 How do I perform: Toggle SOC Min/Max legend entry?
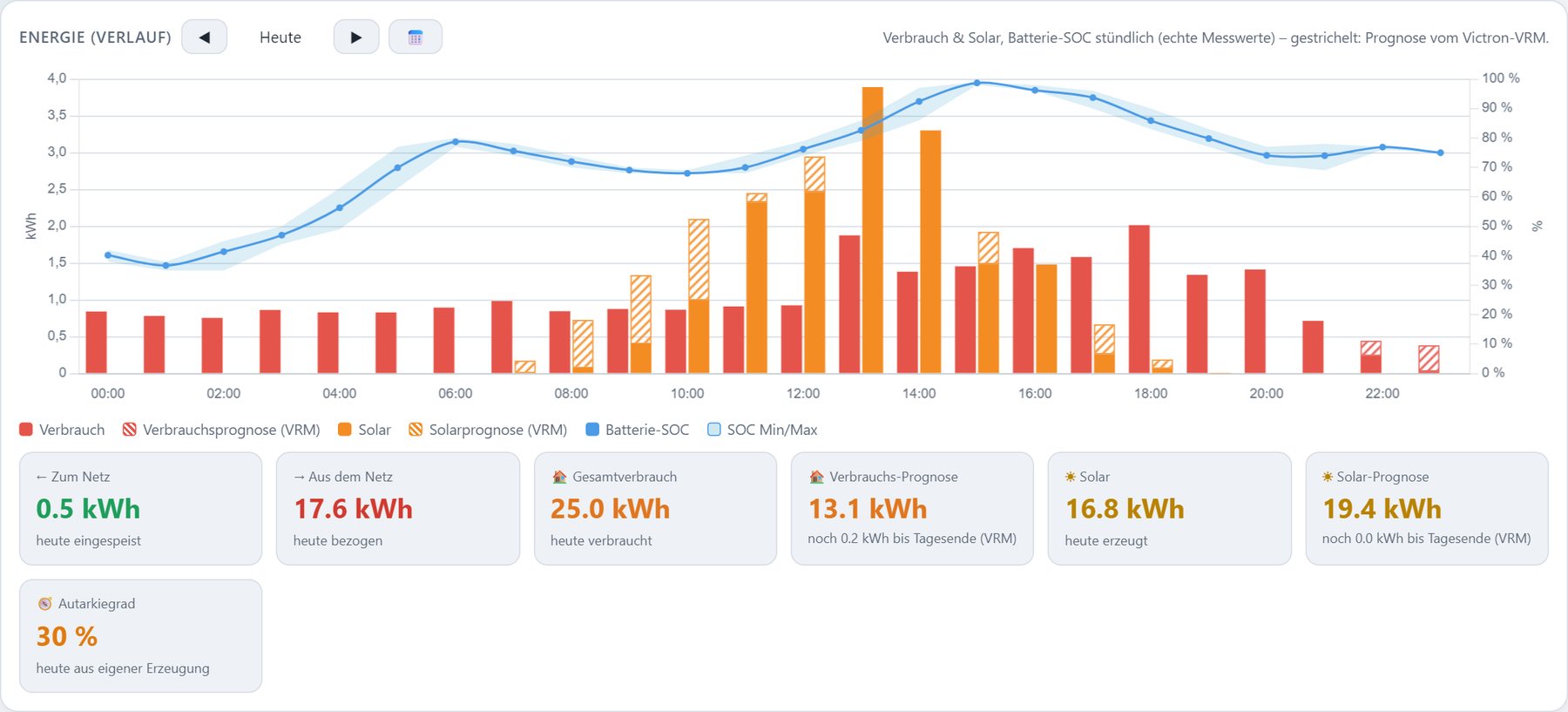(762, 430)
